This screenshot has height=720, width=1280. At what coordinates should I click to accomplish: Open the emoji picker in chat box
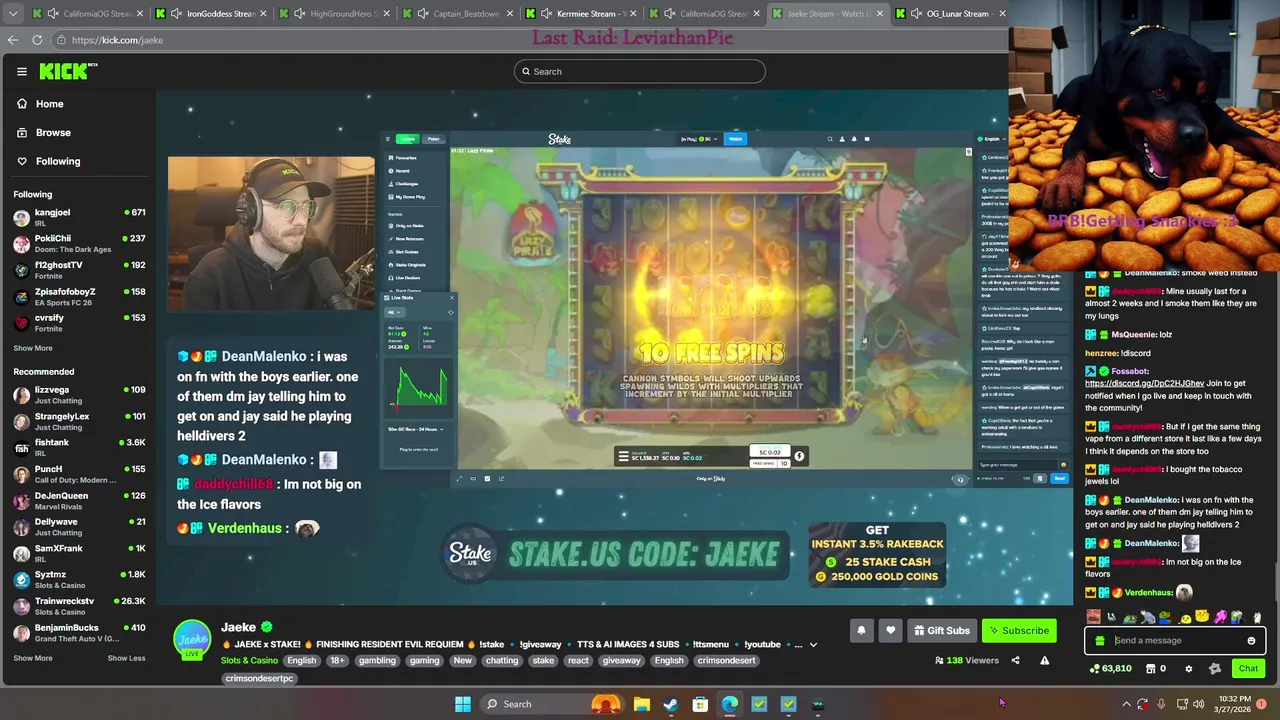[x=1251, y=641]
